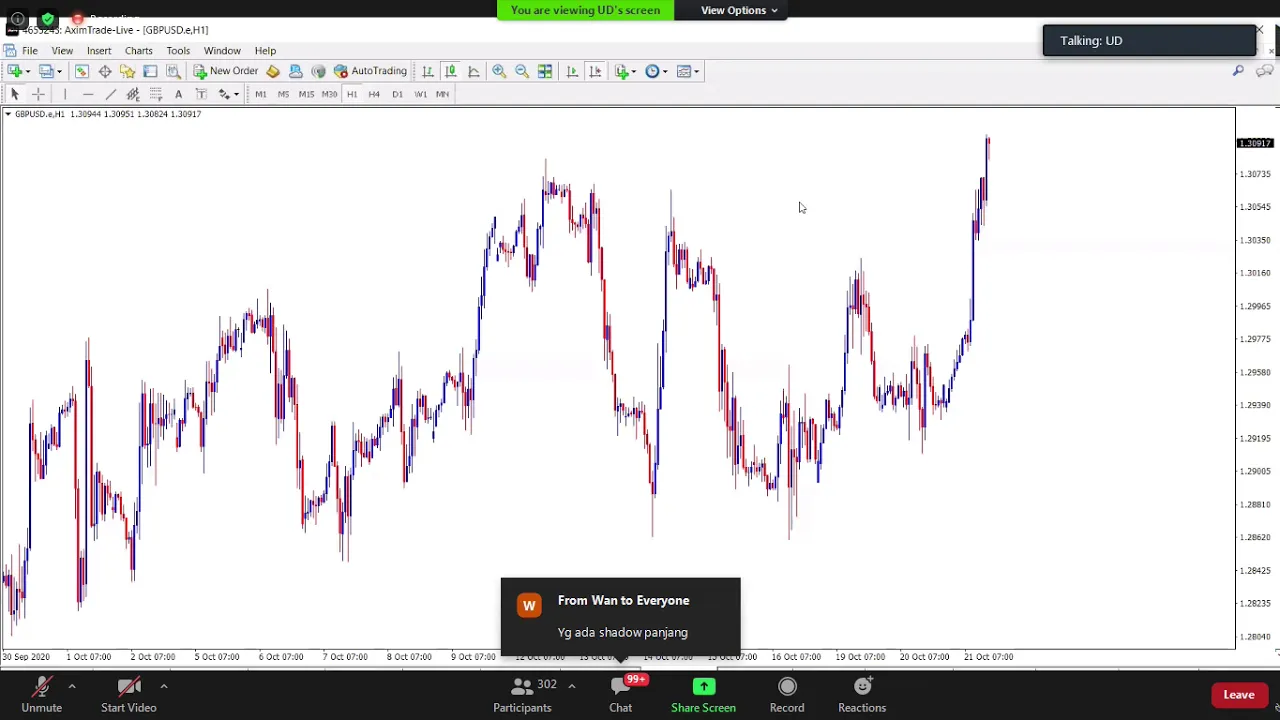Switch timeframe to M5
The height and width of the screenshot is (720, 1280).
pyautogui.click(x=283, y=94)
